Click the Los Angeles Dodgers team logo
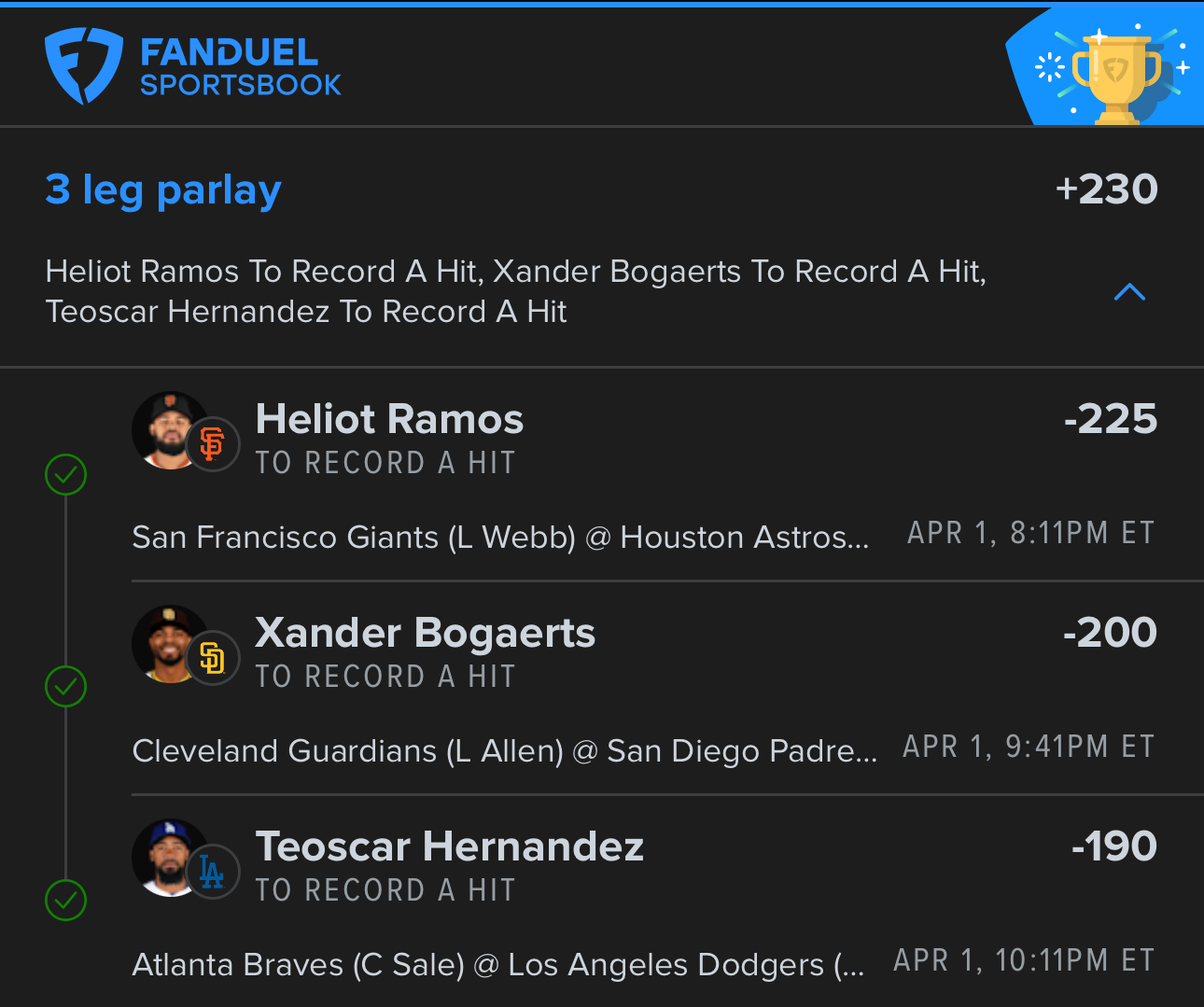Screen dimensions: 1204x1007 [x=213, y=872]
